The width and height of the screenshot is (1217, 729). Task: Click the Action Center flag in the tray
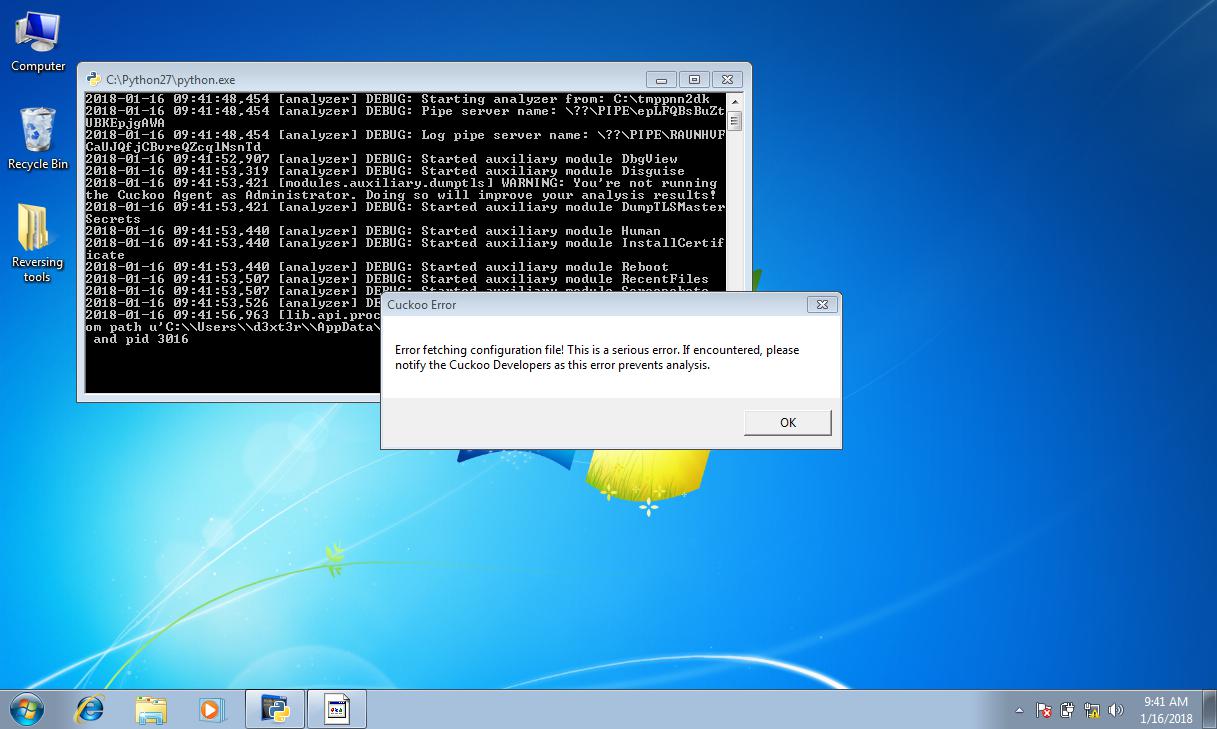tap(1043, 711)
